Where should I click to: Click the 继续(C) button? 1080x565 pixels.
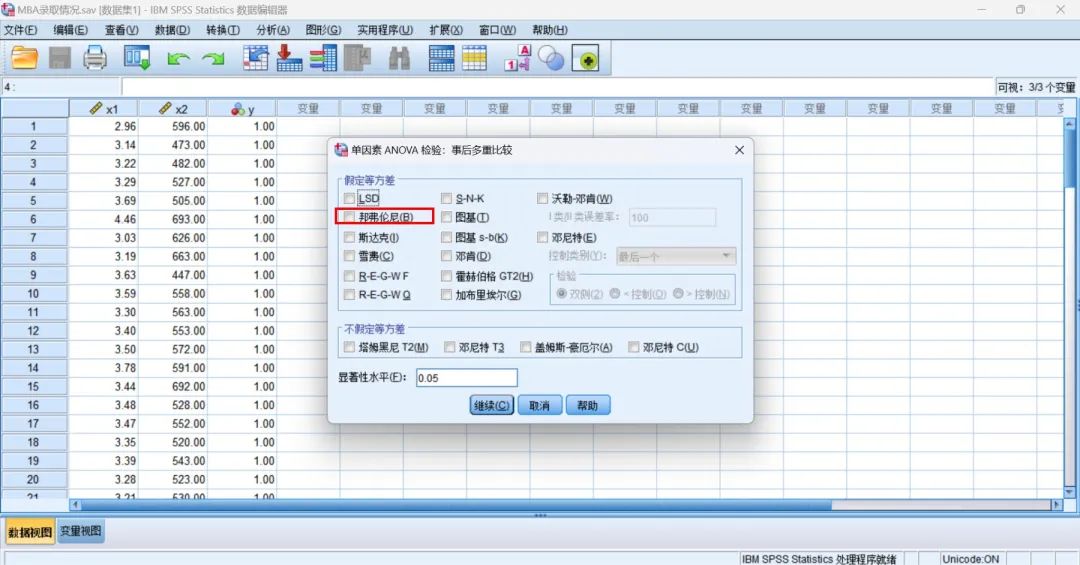pyautogui.click(x=492, y=405)
